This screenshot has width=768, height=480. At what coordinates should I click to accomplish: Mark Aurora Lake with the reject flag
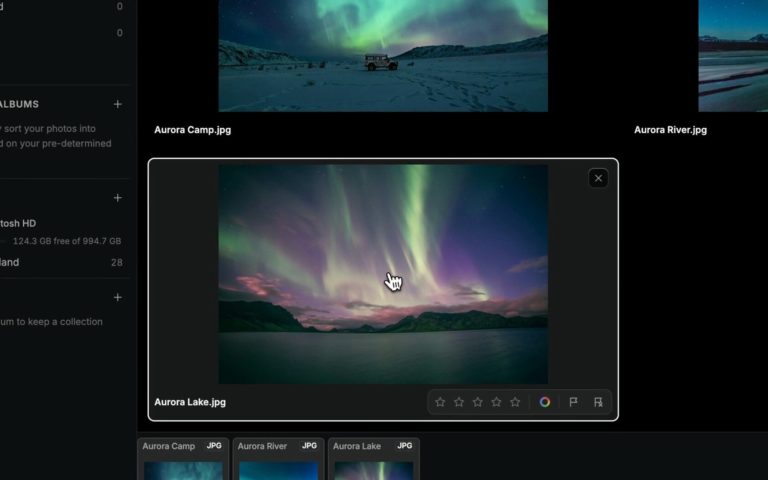click(598, 402)
